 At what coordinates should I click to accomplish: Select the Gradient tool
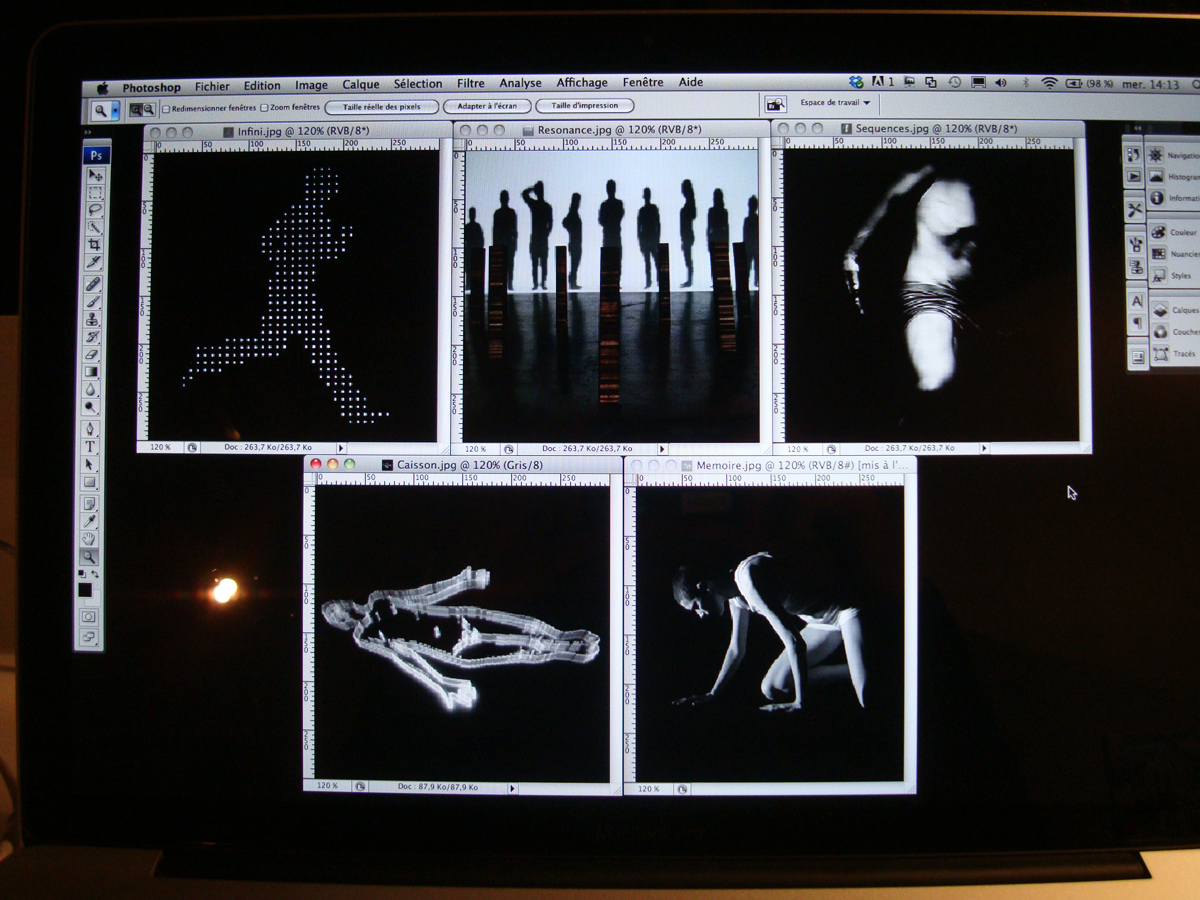click(x=92, y=372)
